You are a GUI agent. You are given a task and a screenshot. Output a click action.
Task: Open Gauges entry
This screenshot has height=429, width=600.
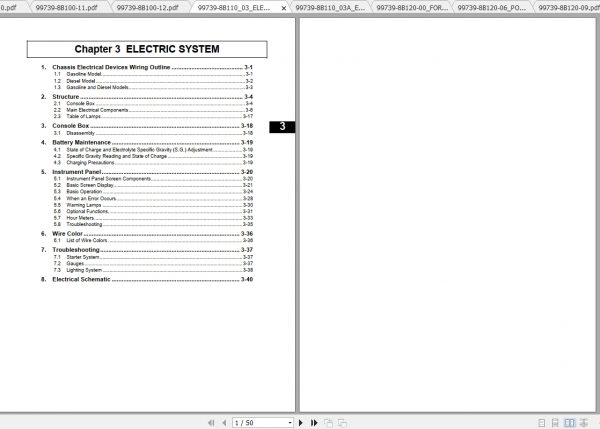point(153,264)
